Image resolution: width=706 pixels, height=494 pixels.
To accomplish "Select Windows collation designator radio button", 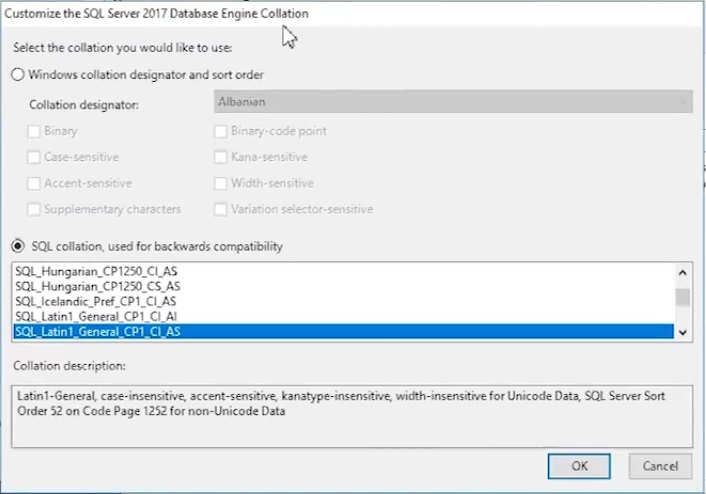I will (18, 74).
